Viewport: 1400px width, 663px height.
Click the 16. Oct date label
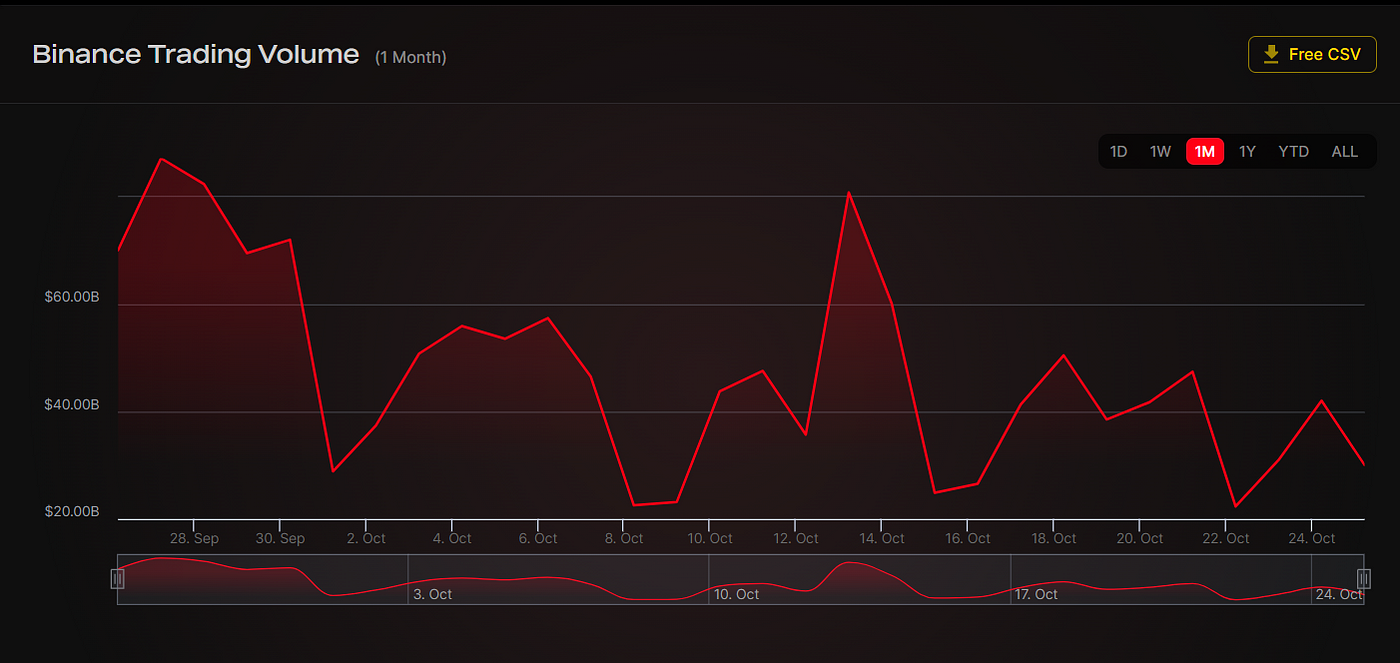pos(967,538)
